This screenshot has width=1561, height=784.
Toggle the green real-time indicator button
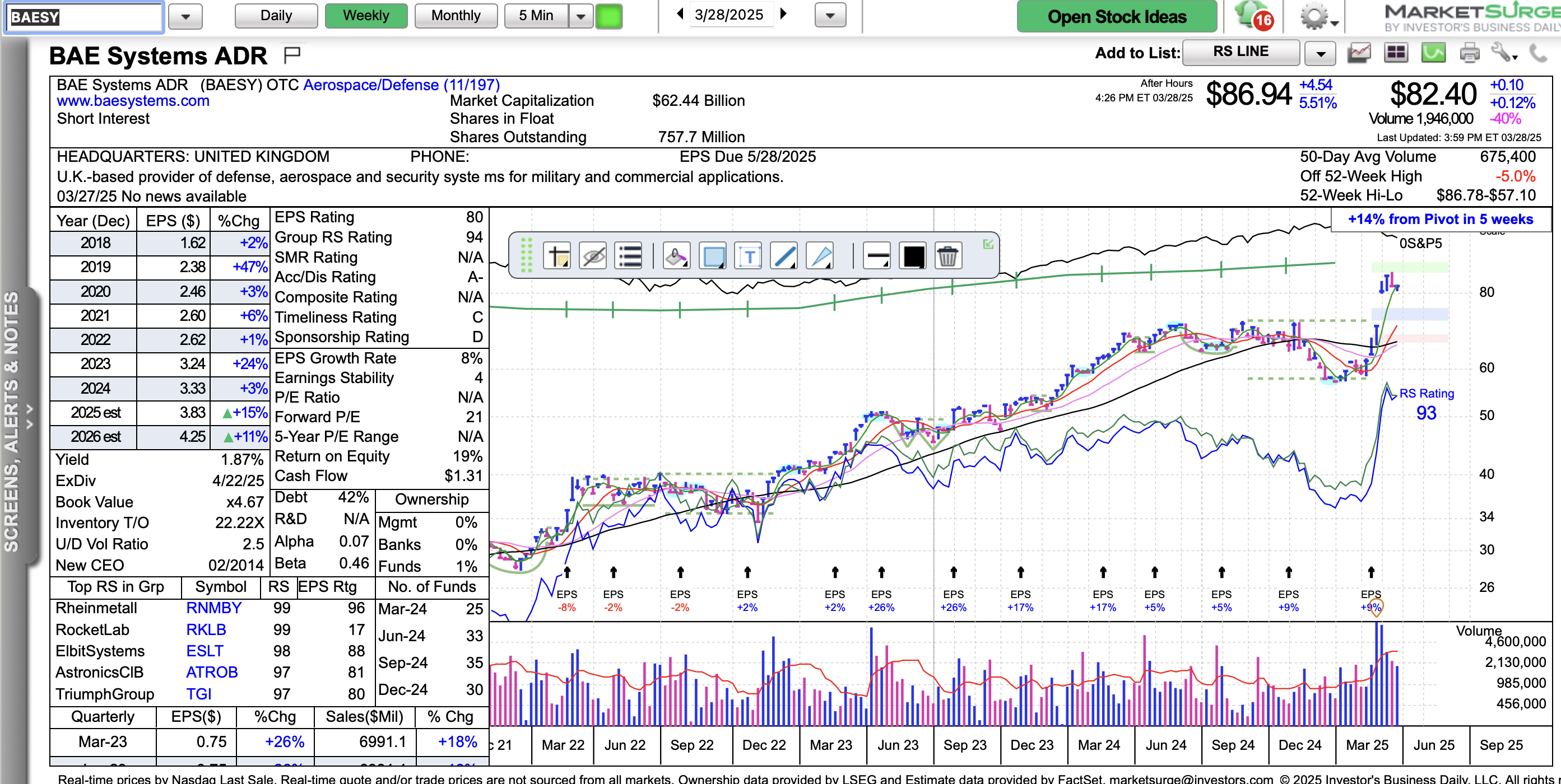608,16
